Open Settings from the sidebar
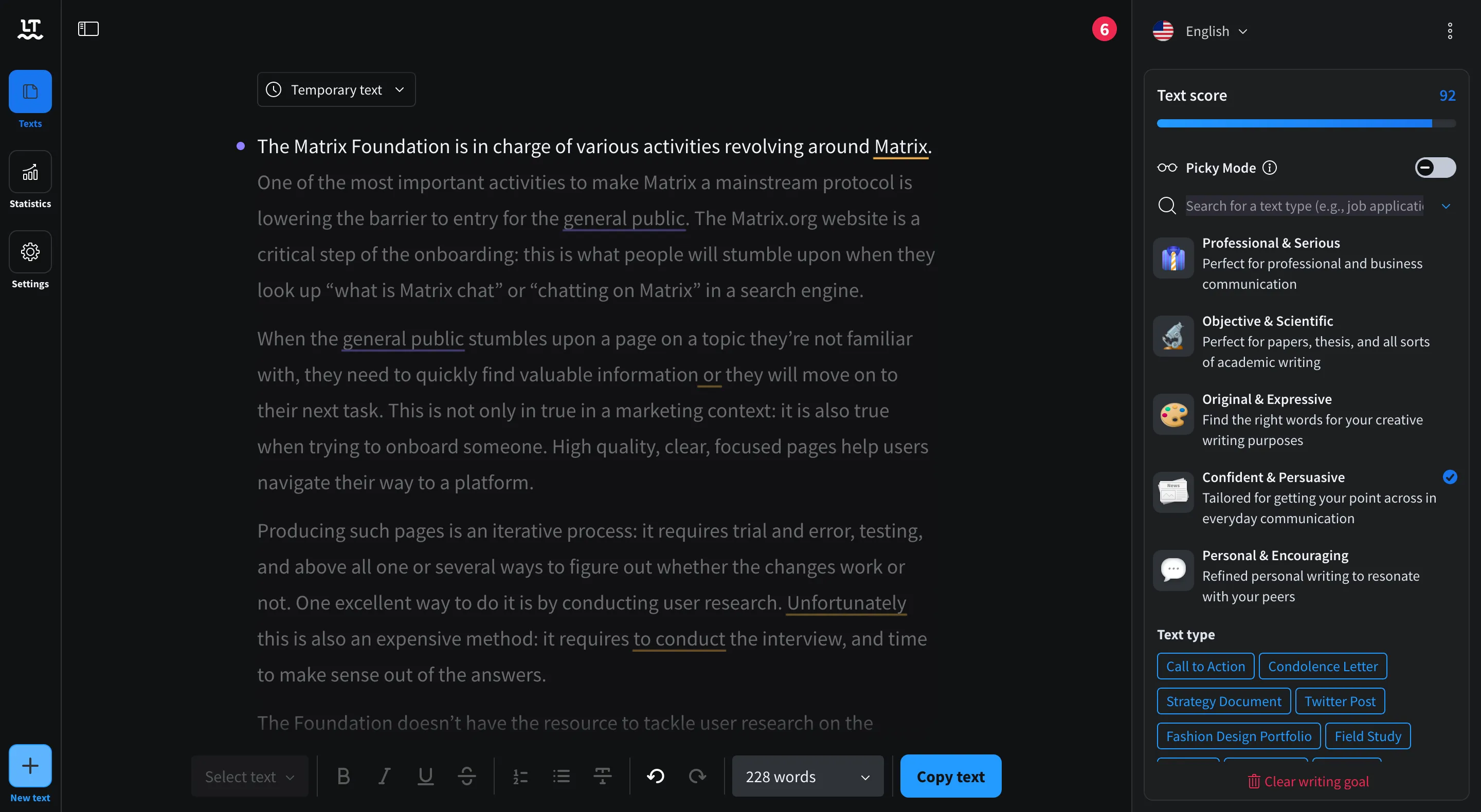1481x812 pixels. pos(30,262)
